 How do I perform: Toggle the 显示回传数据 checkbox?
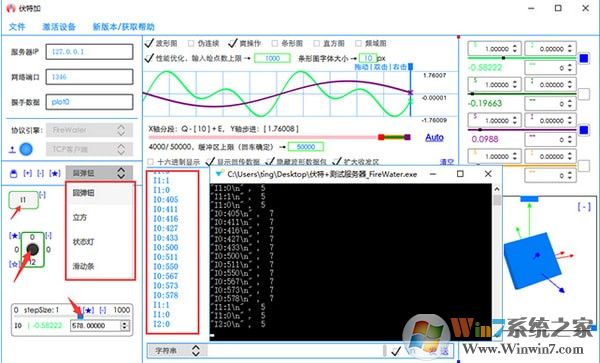click(x=210, y=161)
